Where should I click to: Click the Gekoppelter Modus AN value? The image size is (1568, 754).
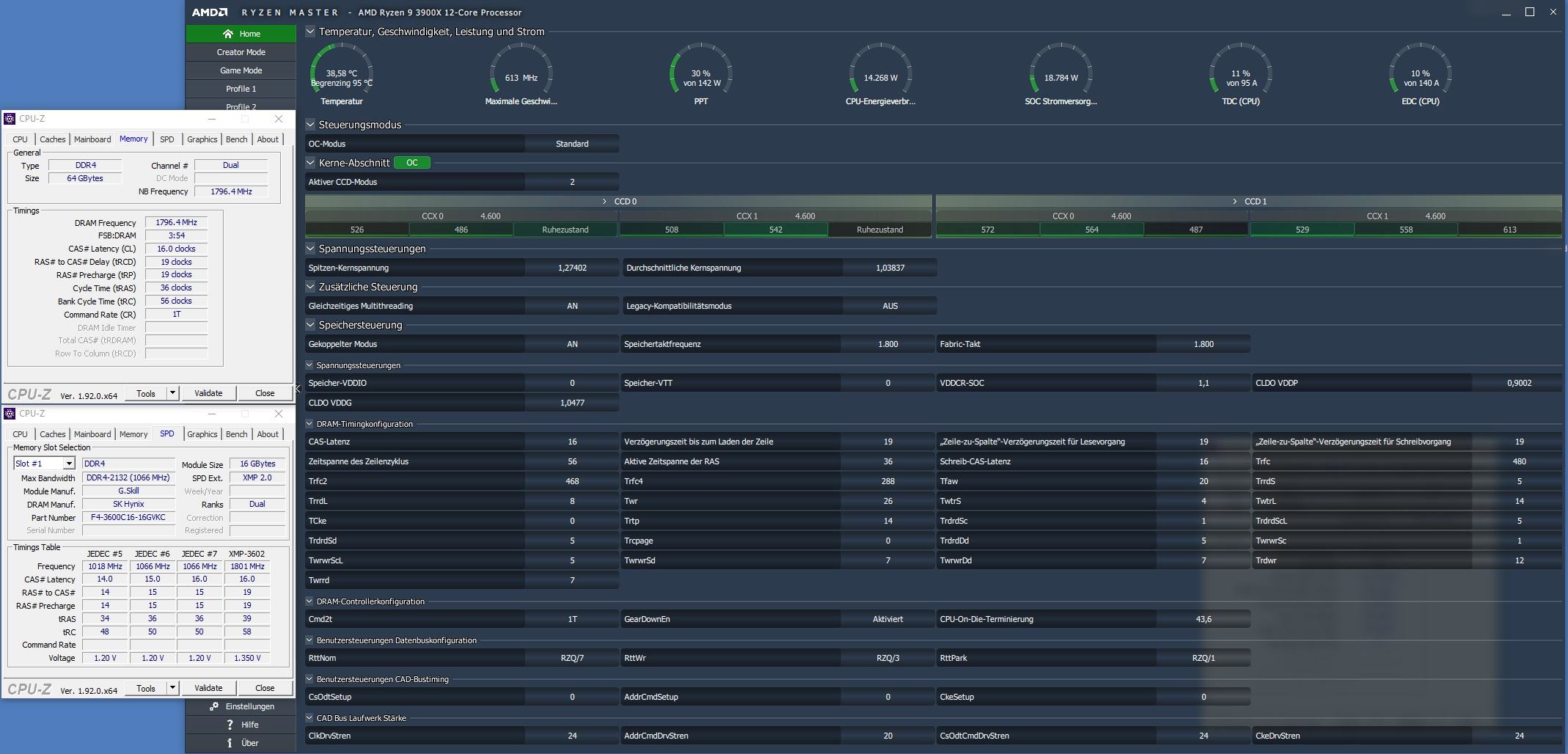click(572, 344)
